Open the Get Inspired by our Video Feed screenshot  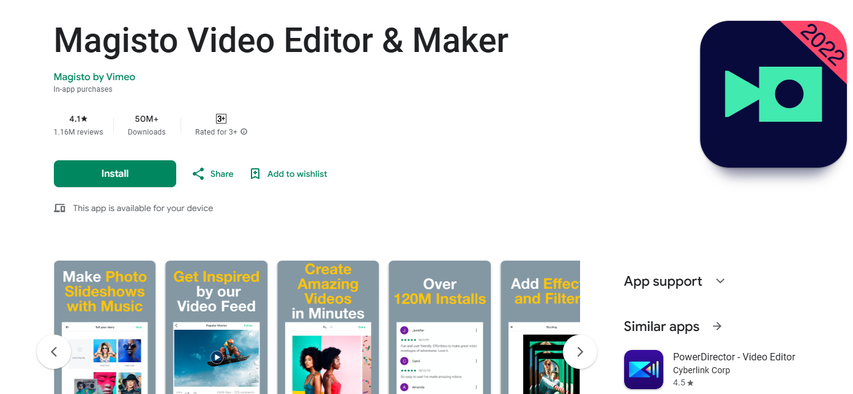click(x=217, y=328)
